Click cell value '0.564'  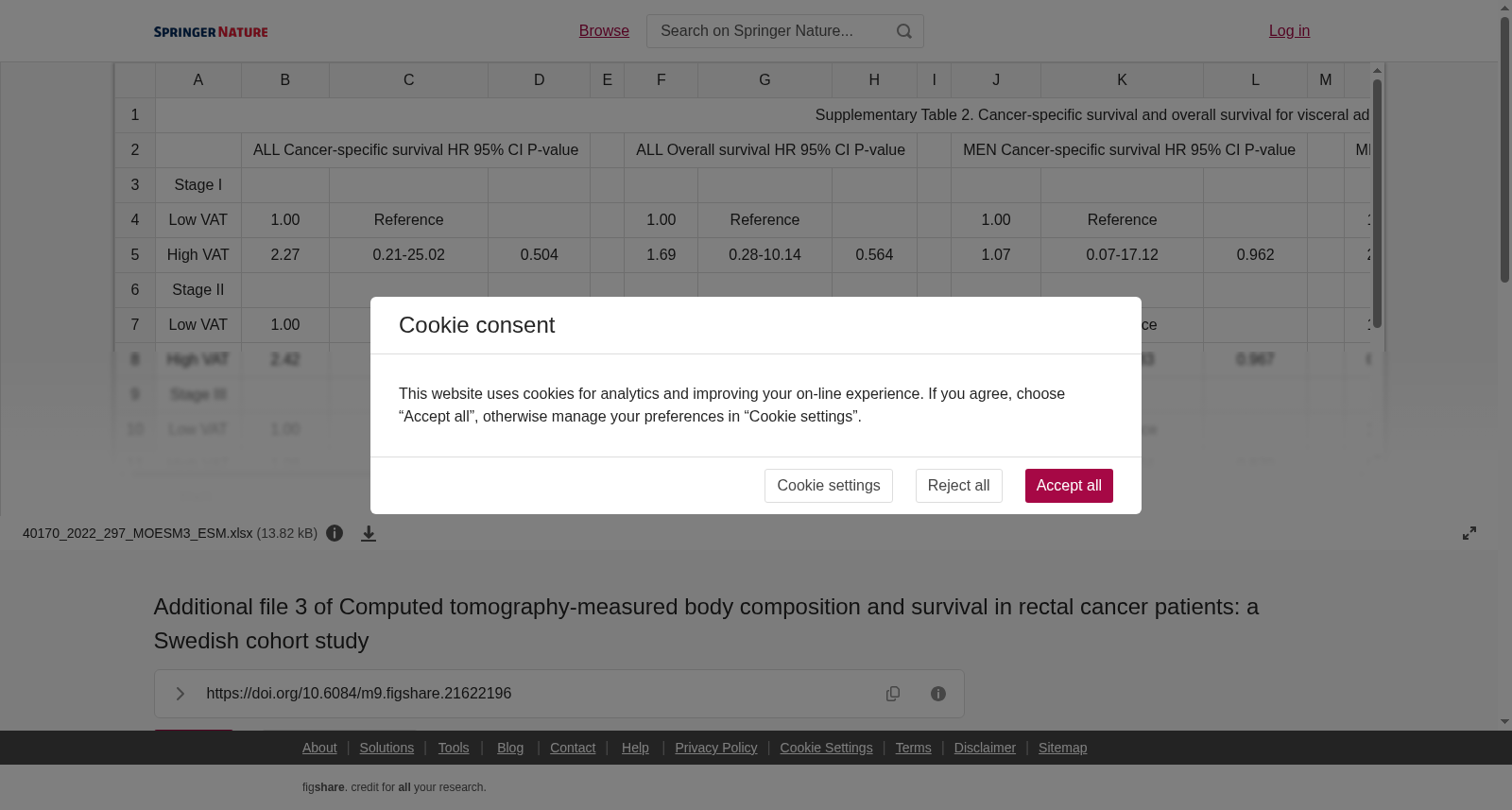coord(874,255)
